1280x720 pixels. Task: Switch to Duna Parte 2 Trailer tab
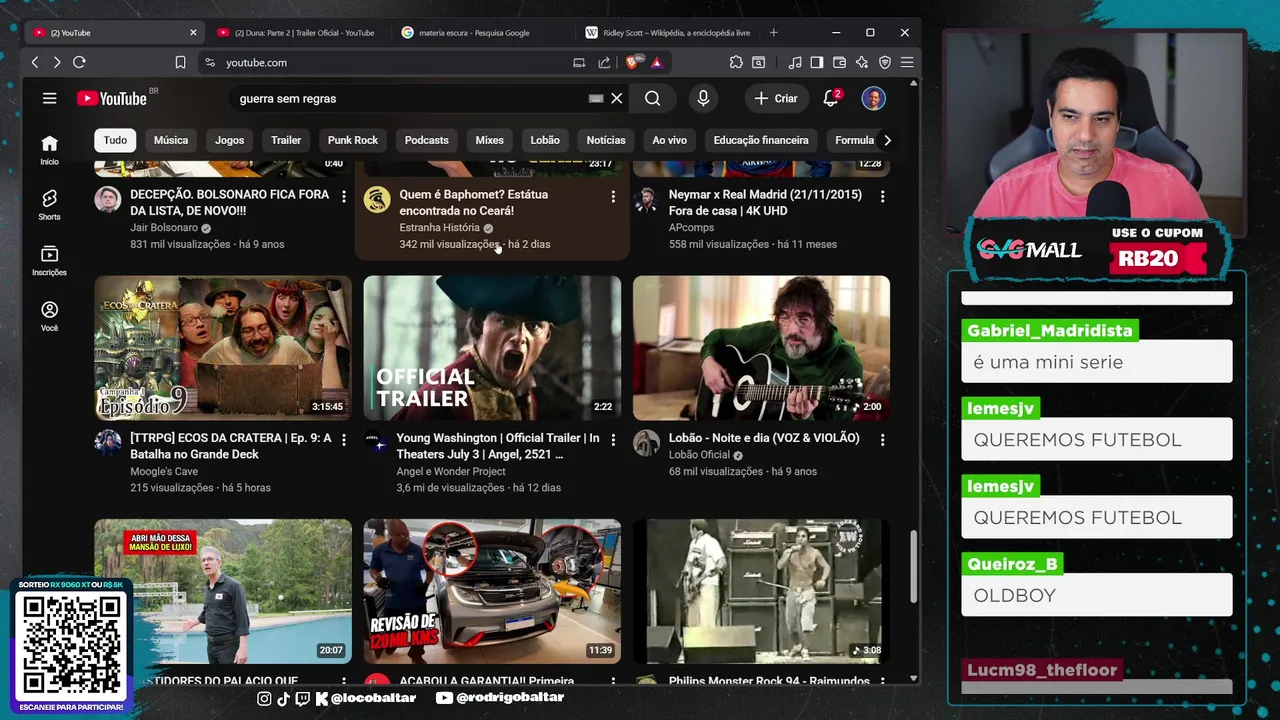coord(296,32)
